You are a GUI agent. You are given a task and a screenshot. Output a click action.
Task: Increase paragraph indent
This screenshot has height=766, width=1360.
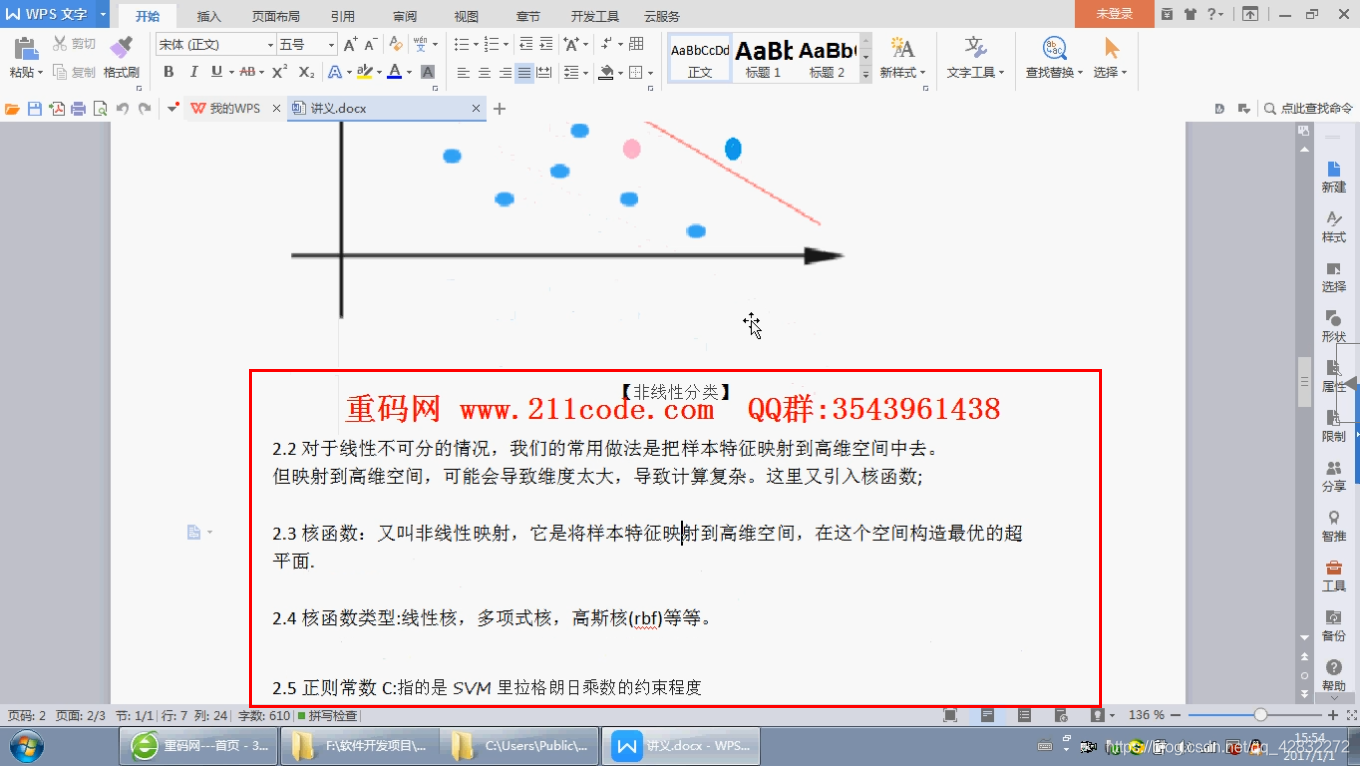(546, 44)
